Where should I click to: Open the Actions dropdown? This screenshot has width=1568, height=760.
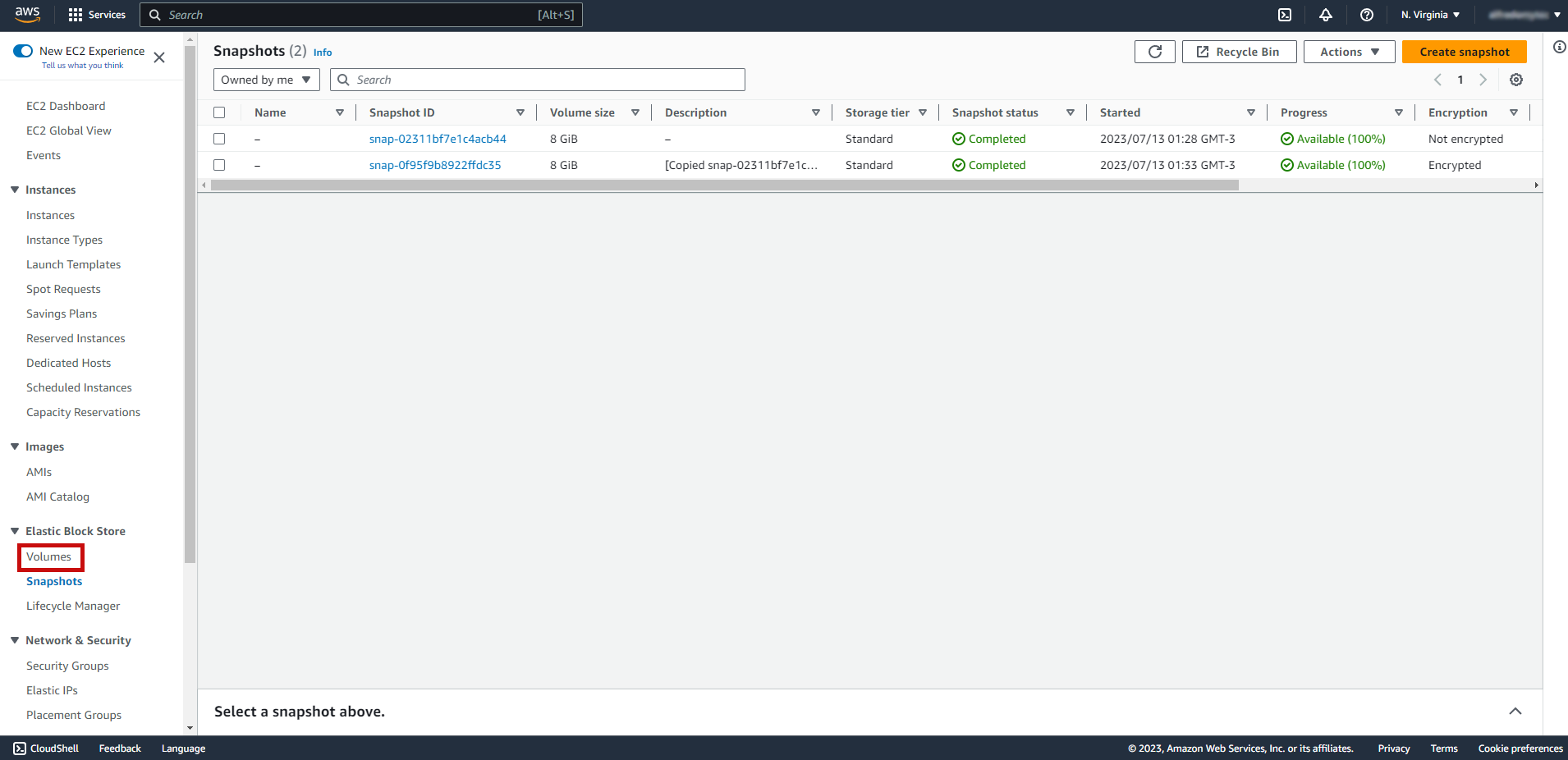point(1350,52)
